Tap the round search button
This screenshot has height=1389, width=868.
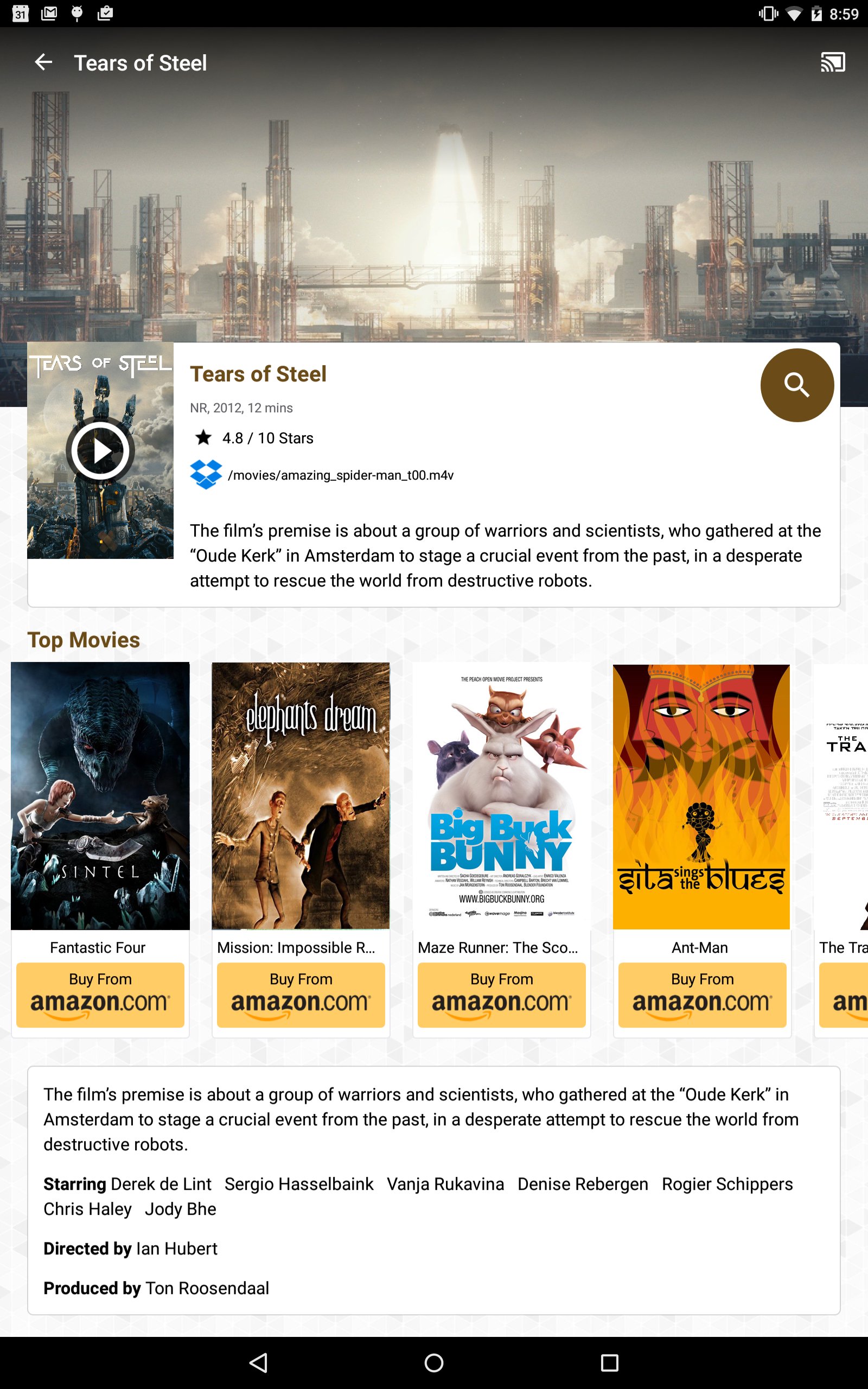pos(797,385)
